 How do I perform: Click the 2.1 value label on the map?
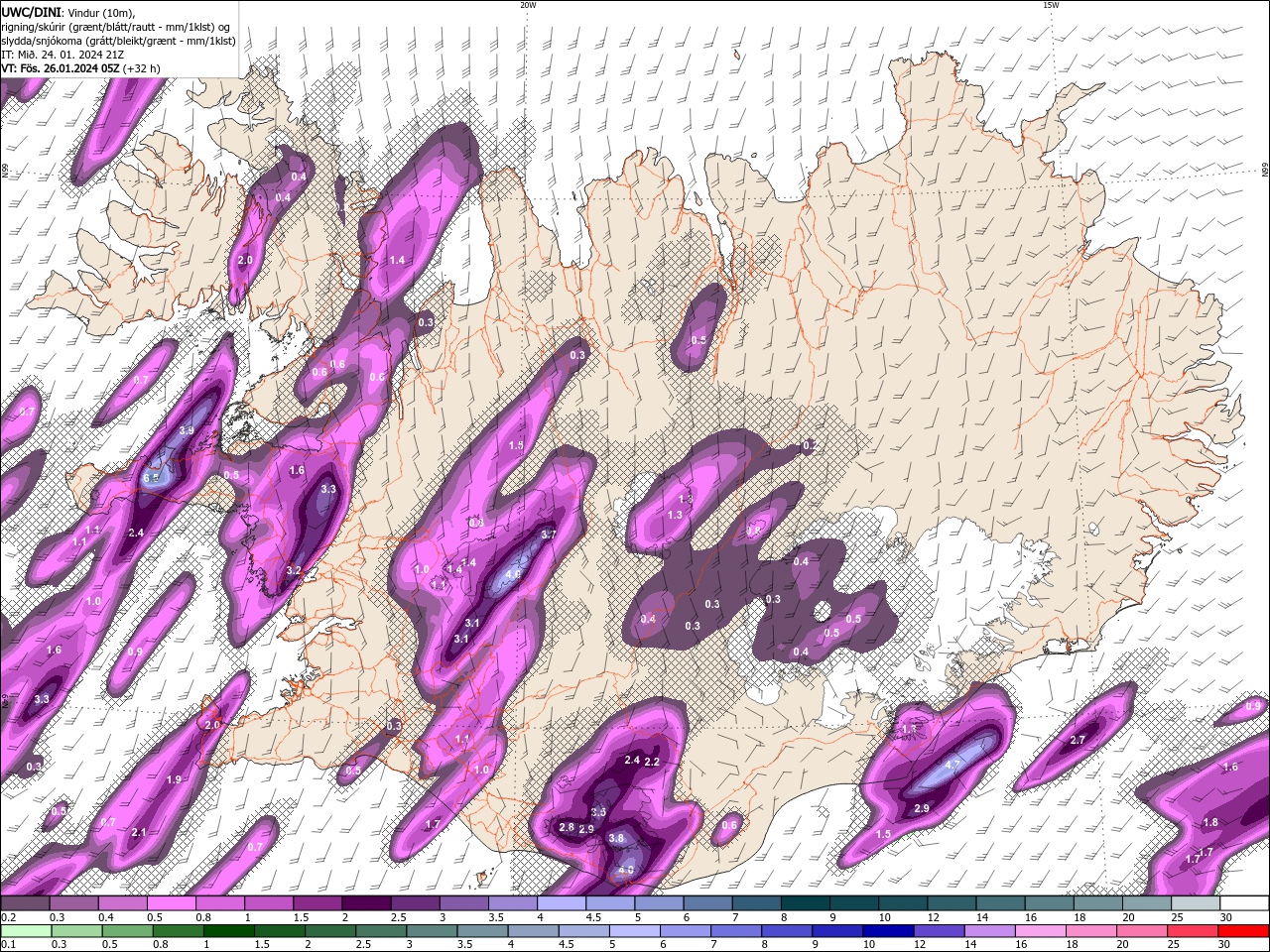(139, 832)
